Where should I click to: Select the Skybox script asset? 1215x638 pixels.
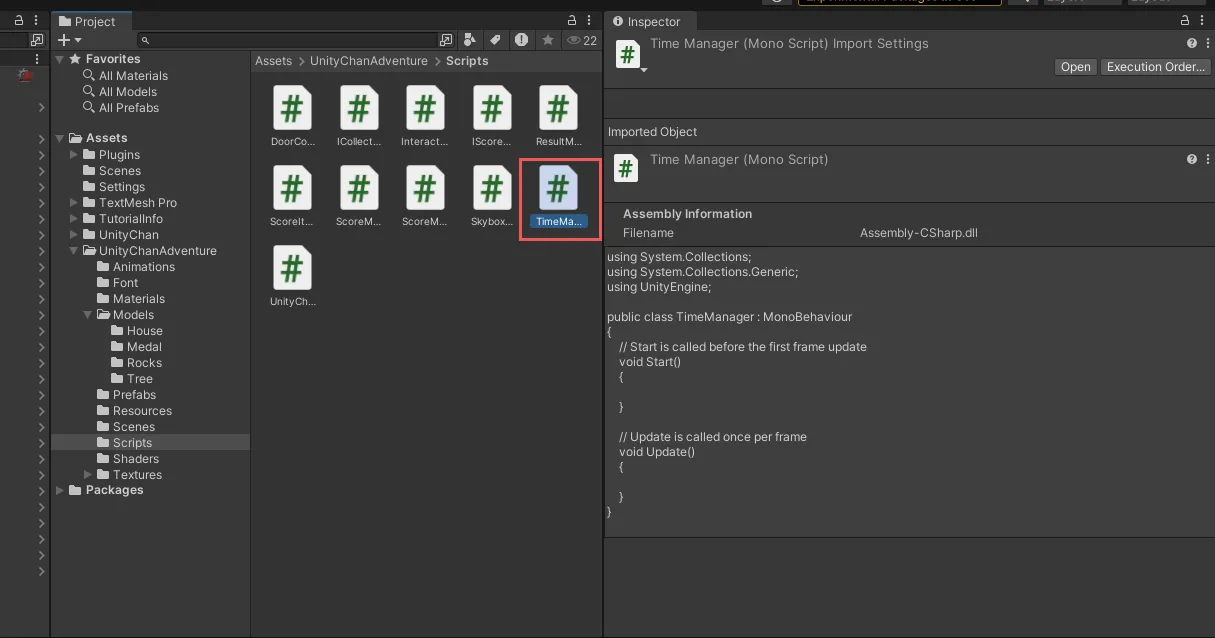tap(491, 188)
